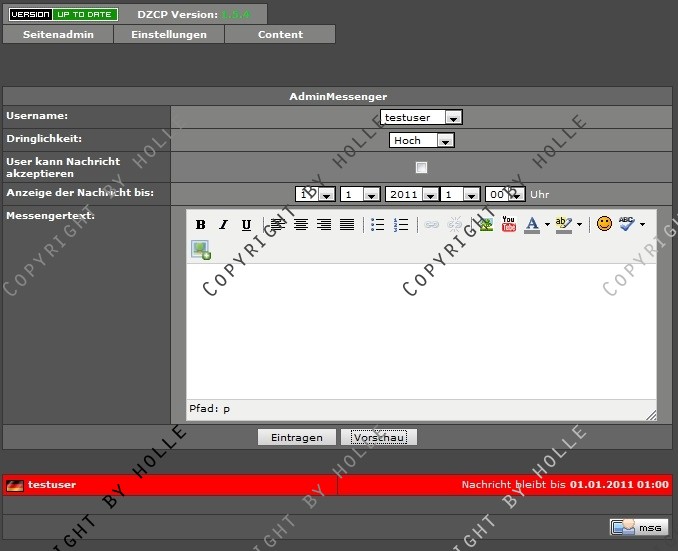Open the text color picker
This screenshot has width=678, height=551.
(x=532, y=225)
